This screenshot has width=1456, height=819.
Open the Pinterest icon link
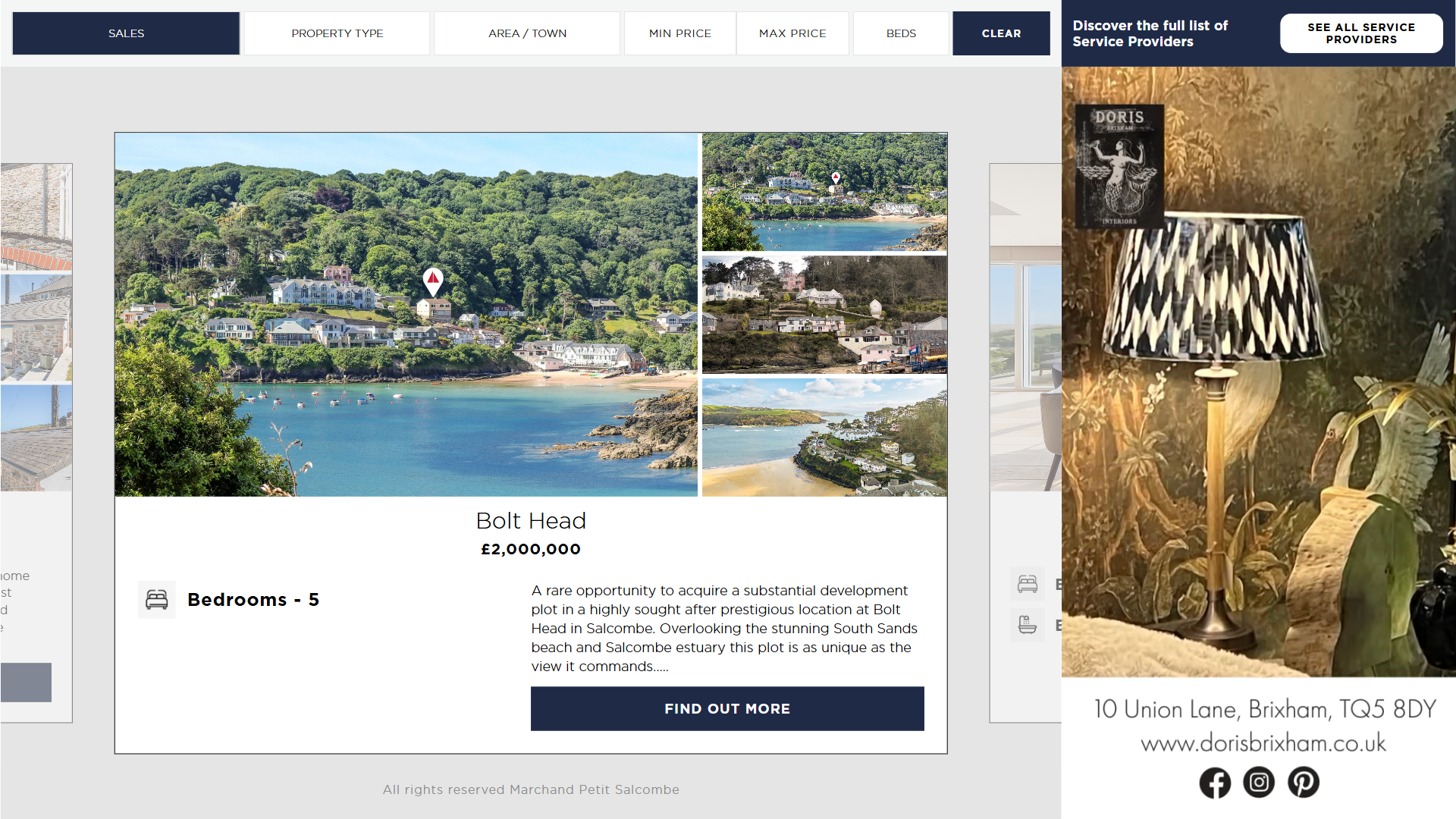tap(1304, 783)
